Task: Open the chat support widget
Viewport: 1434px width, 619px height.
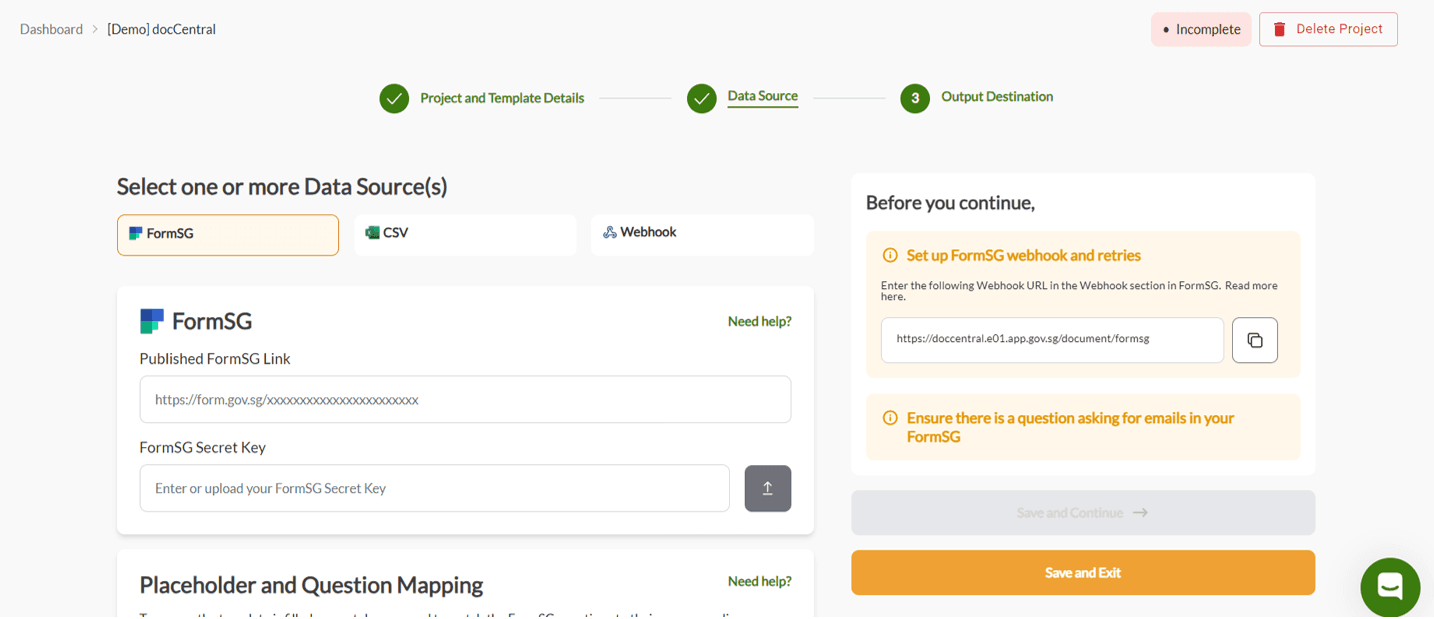Action: (x=1390, y=587)
